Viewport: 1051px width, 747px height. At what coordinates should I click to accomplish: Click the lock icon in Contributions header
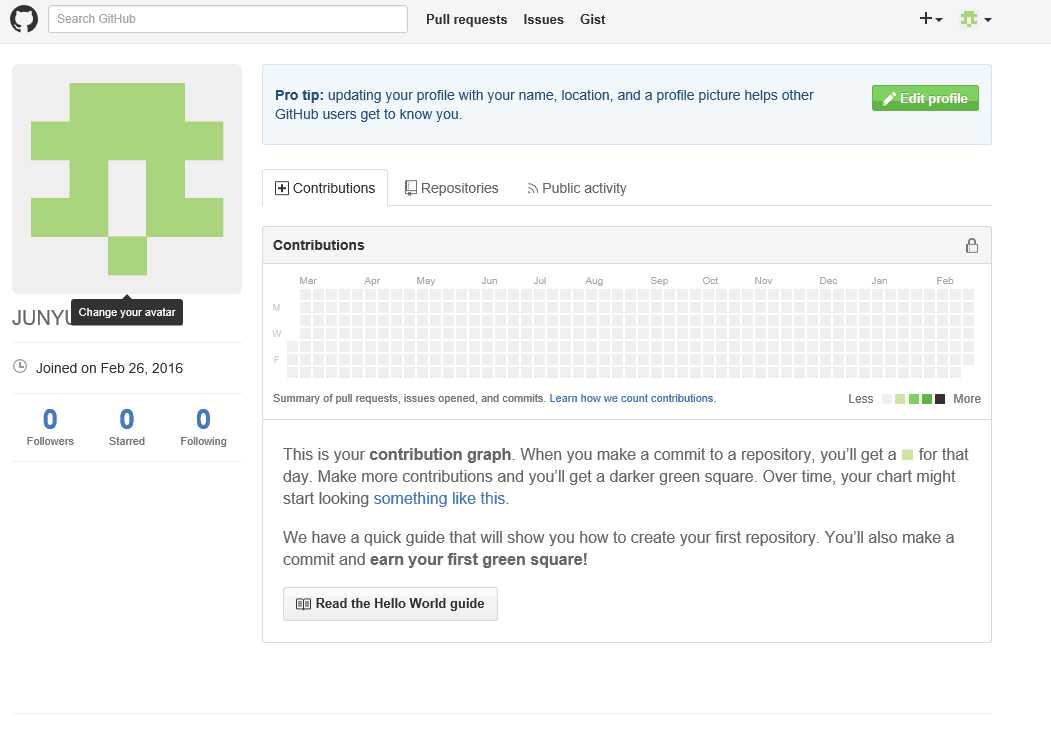(x=972, y=245)
